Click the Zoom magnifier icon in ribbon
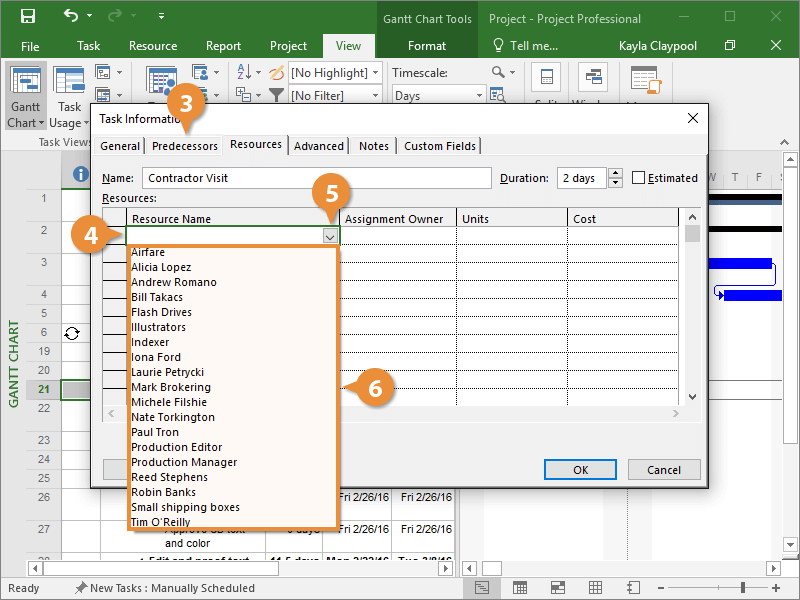The image size is (800, 600). 498,73
